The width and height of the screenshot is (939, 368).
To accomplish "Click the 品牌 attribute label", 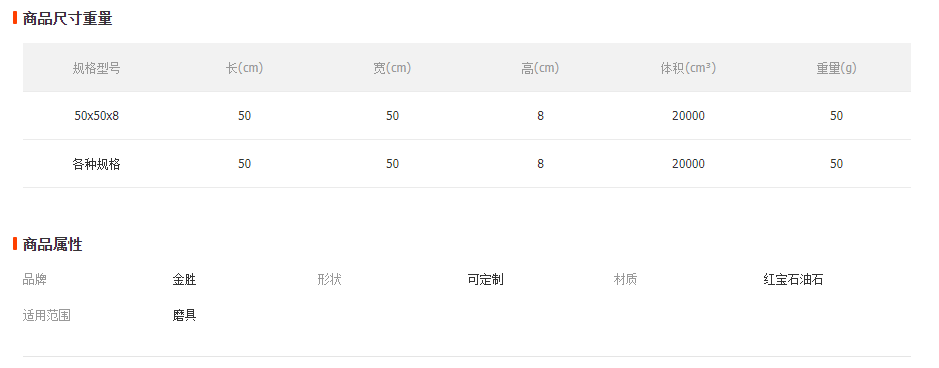I will (x=35, y=279).
